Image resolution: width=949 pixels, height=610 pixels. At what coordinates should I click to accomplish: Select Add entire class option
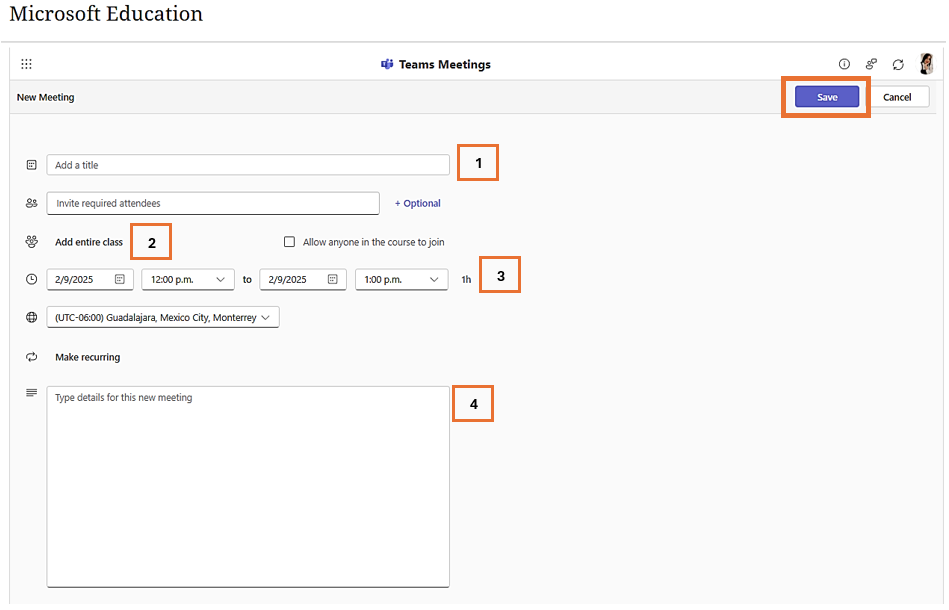click(89, 242)
